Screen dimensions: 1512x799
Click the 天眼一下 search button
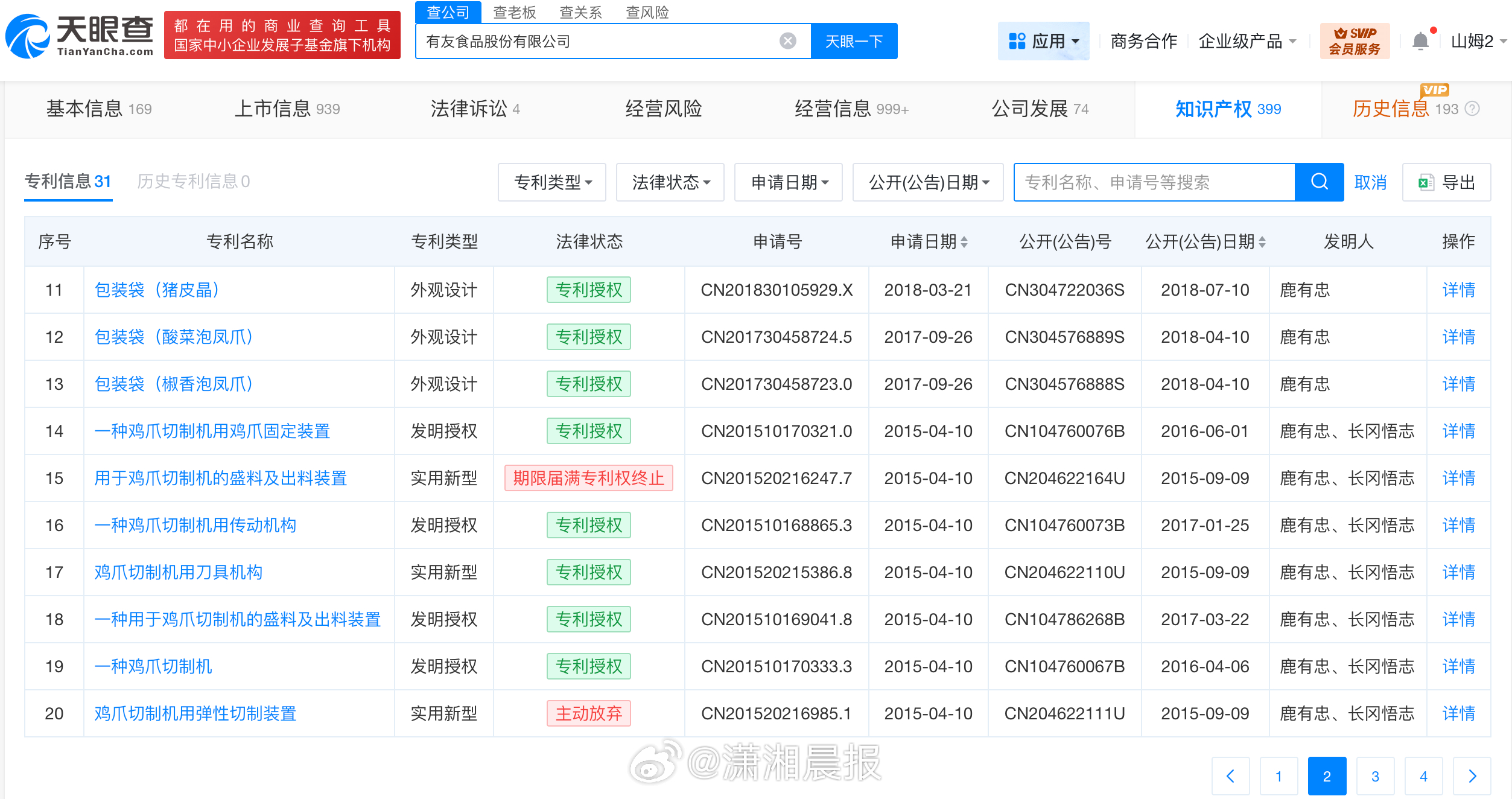(854, 41)
